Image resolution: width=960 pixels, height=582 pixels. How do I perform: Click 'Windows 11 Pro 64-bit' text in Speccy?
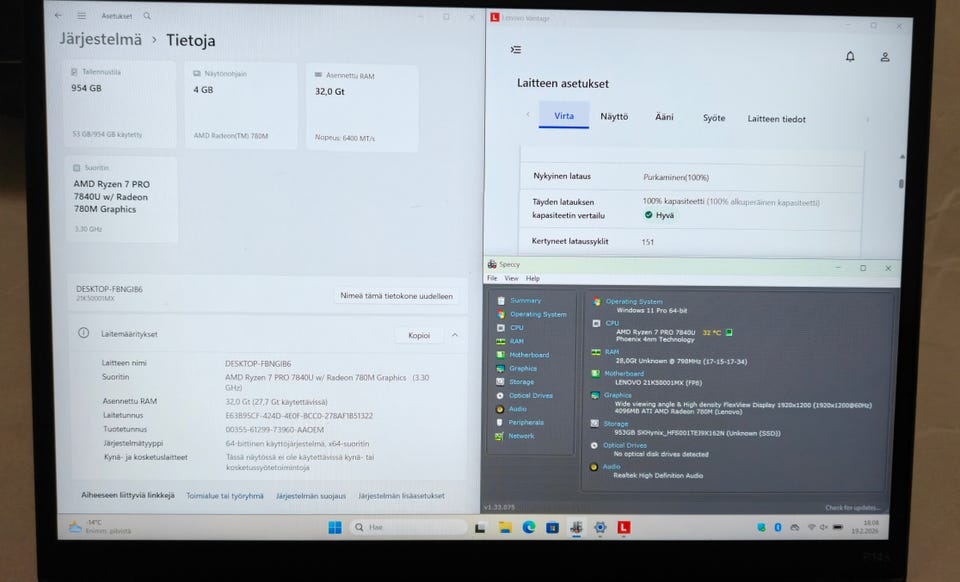pyautogui.click(x=651, y=310)
